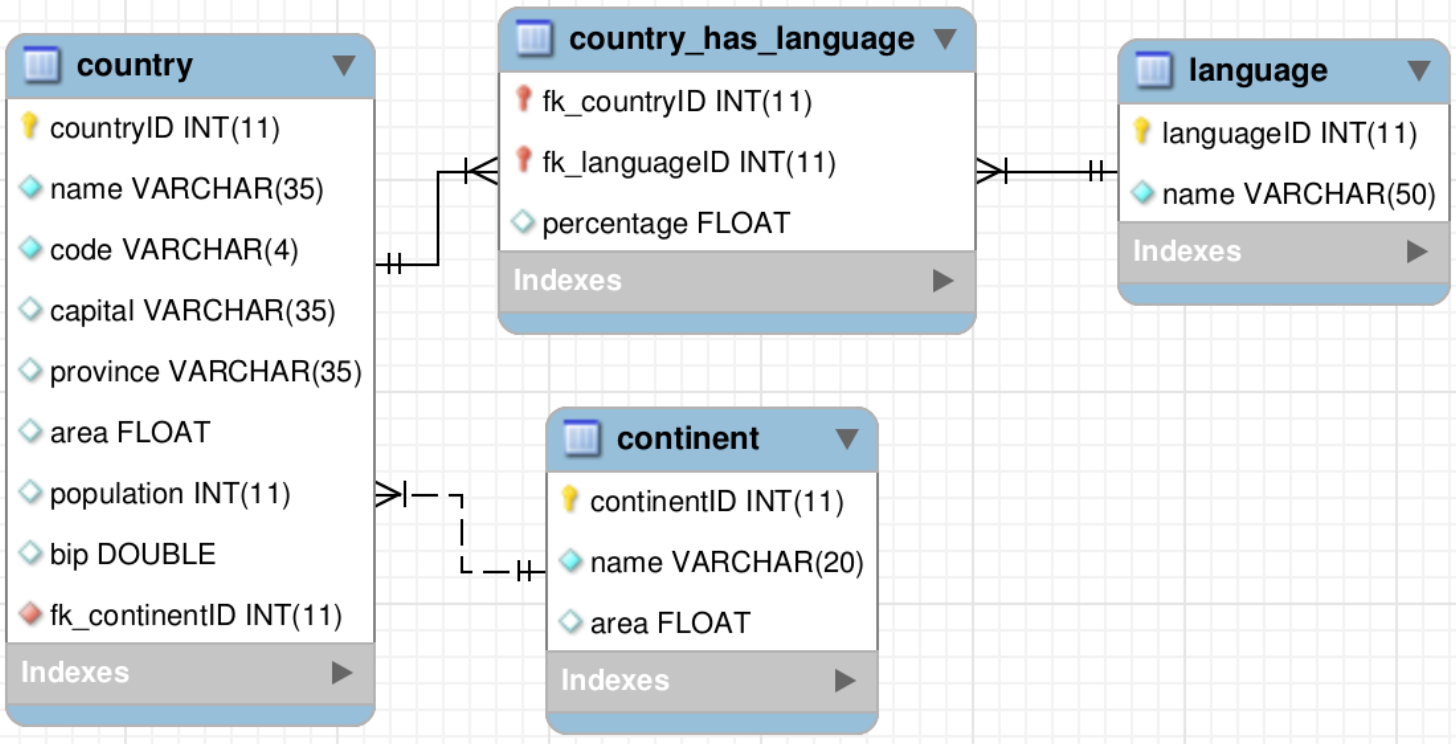
Task: Select the percentage FLOAT column
Action: point(665,223)
